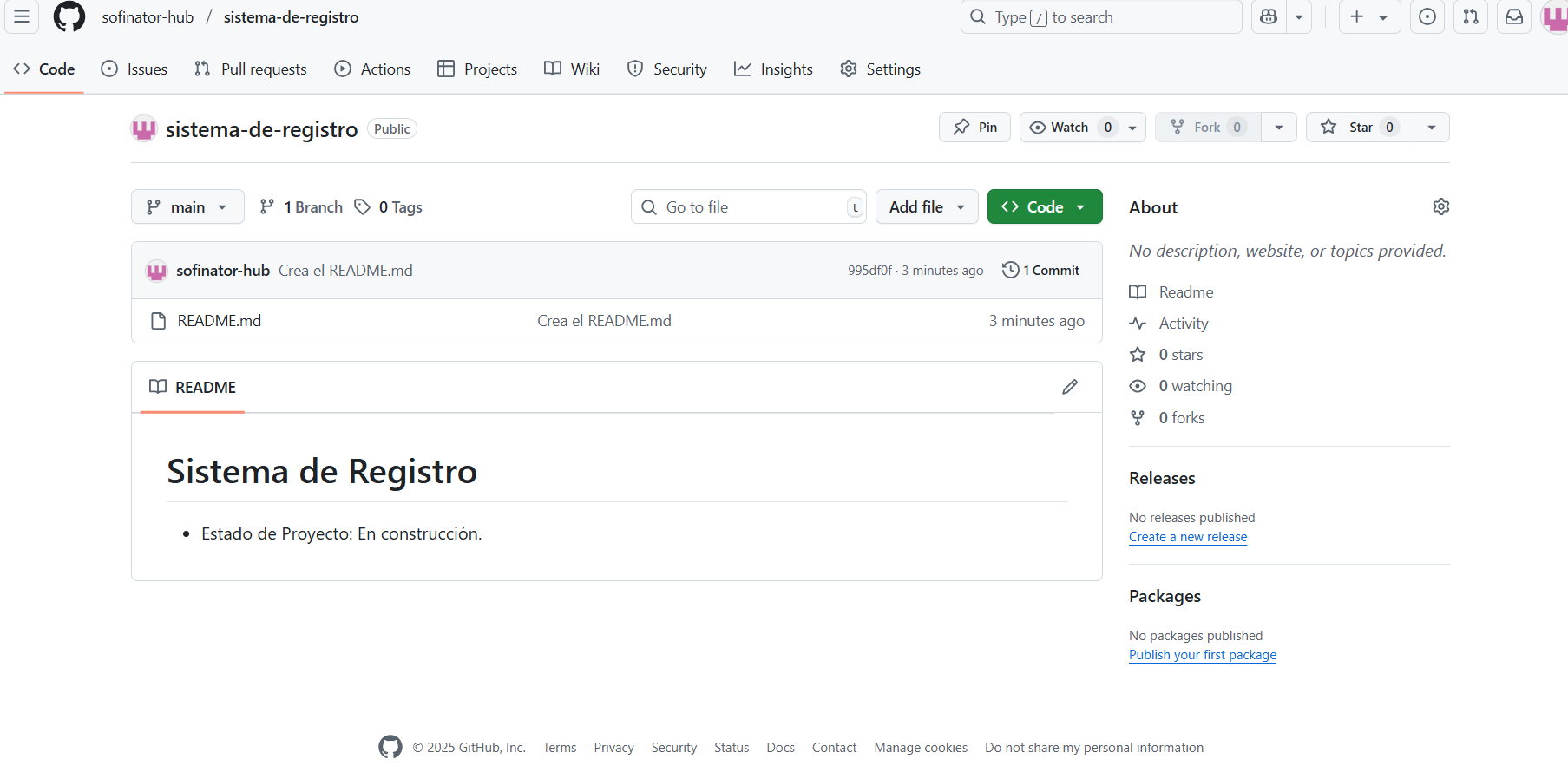Viewport: 1568px width, 772px height.
Task: Click the Go to file search field
Action: pos(749,206)
